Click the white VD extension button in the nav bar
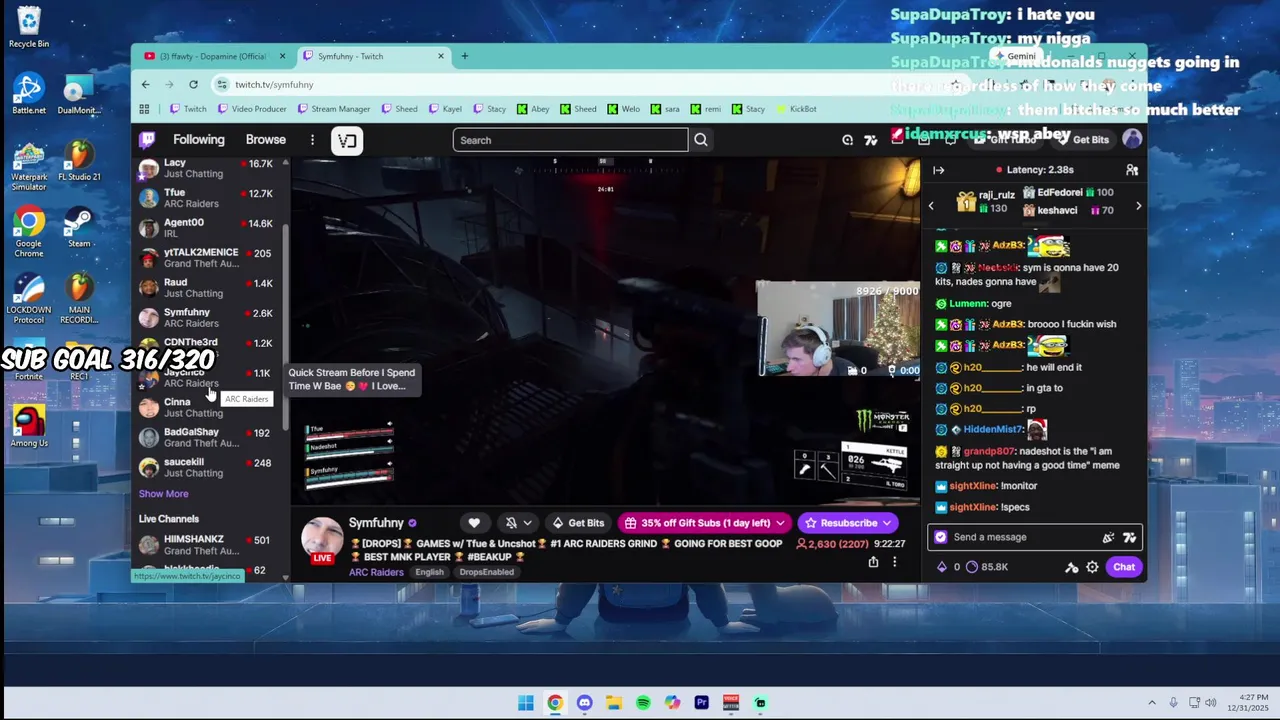The width and height of the screenshot is (1280, 720). tap(347, 140)
